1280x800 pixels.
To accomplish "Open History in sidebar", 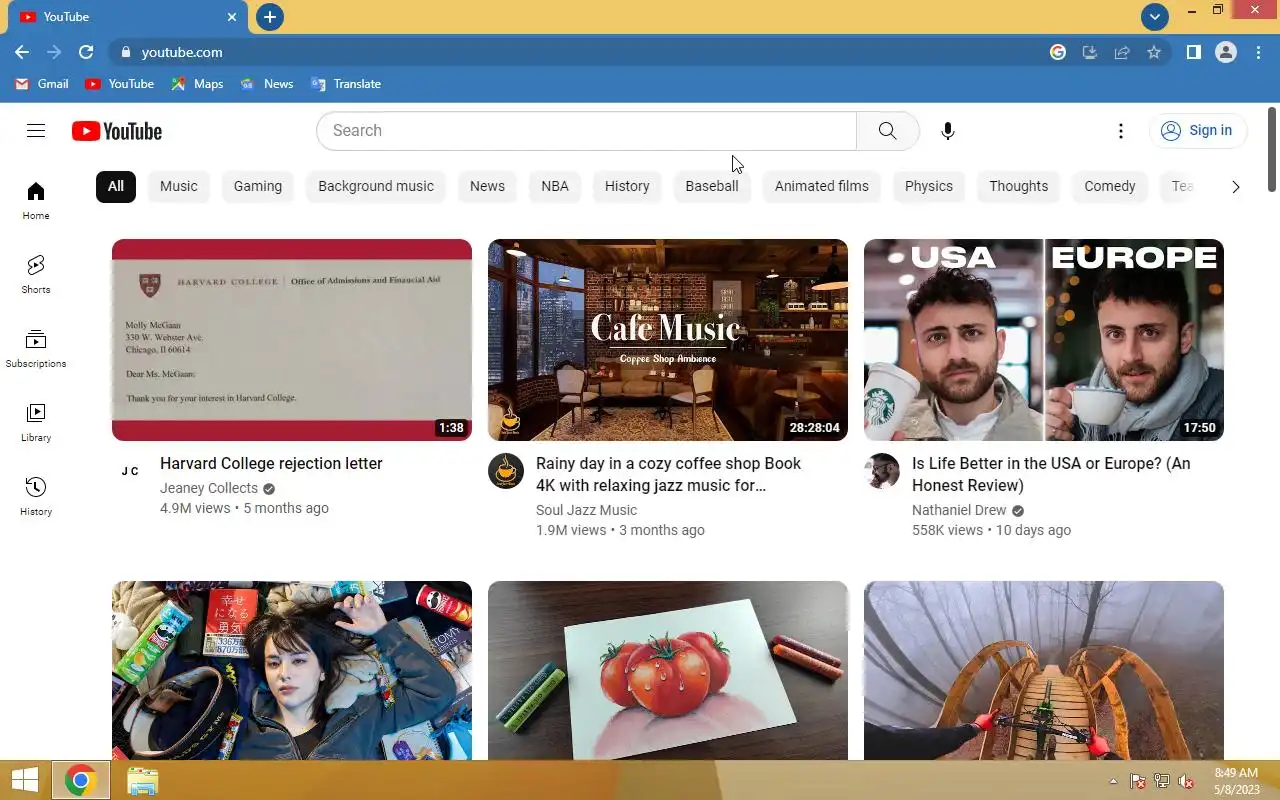I will coord(36,496).
